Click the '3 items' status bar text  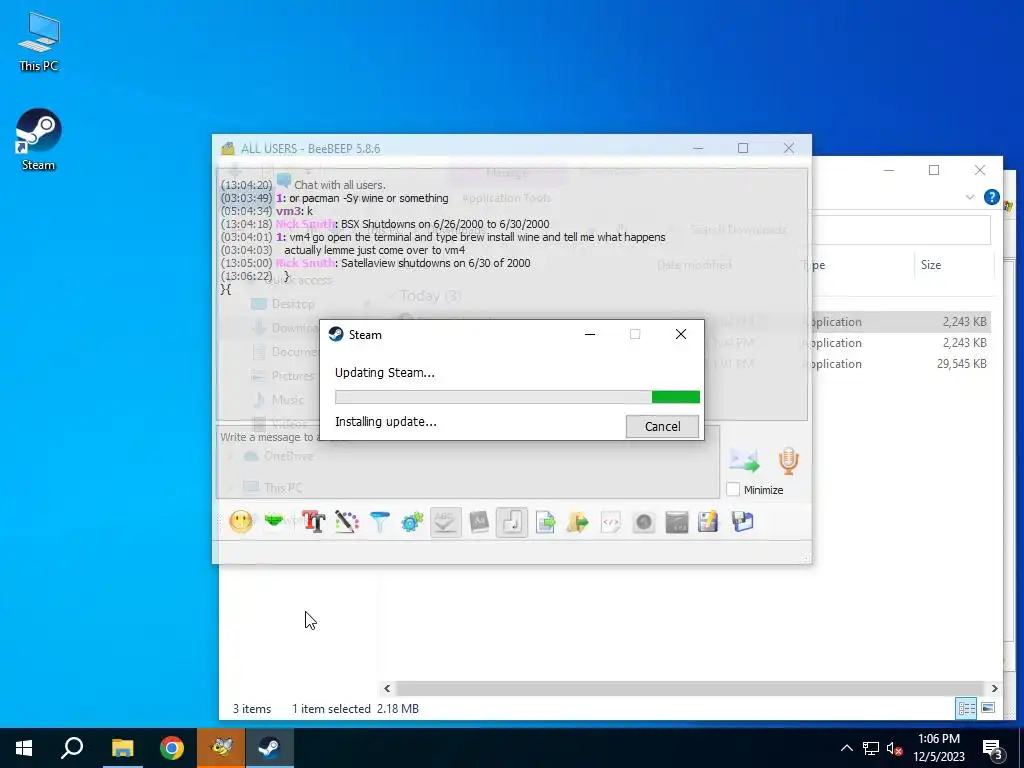click(252, 709)
